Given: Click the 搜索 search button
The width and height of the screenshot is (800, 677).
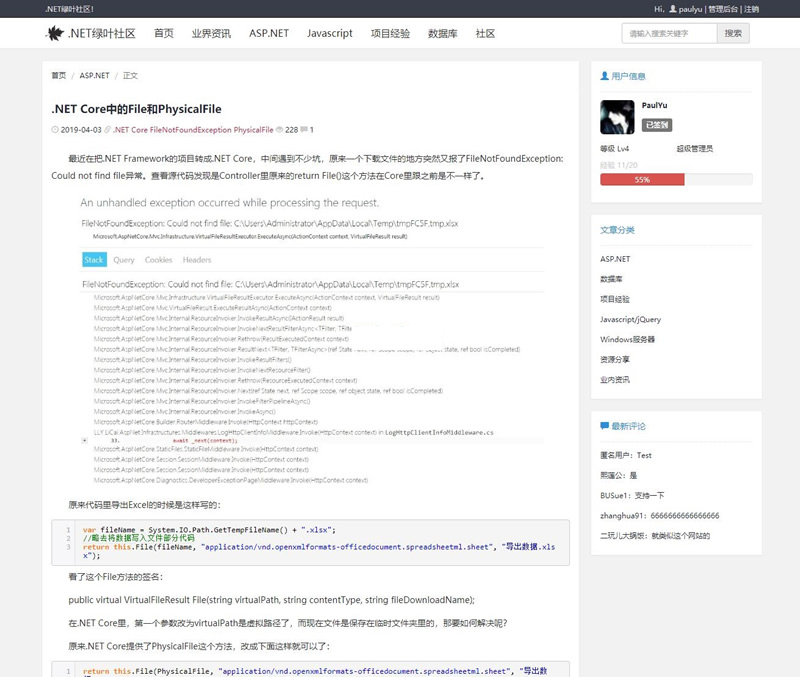Looking at the screenshot, I should [733, 33].
